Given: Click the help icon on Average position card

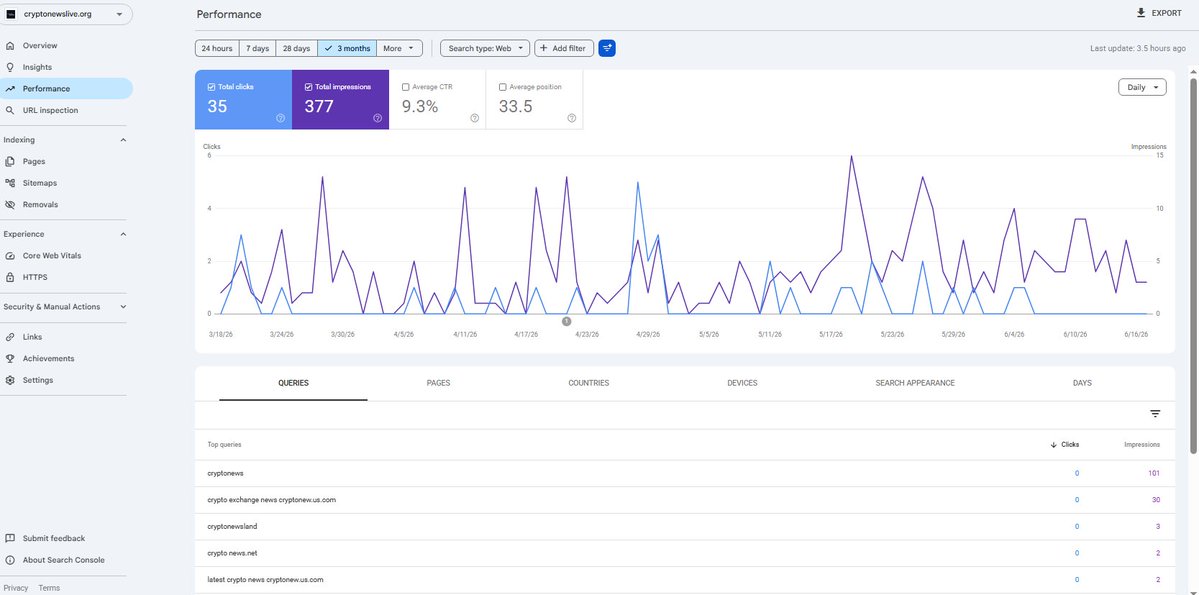Looking at the screenshot, I should pyautogui.click(x=571, y=118).
